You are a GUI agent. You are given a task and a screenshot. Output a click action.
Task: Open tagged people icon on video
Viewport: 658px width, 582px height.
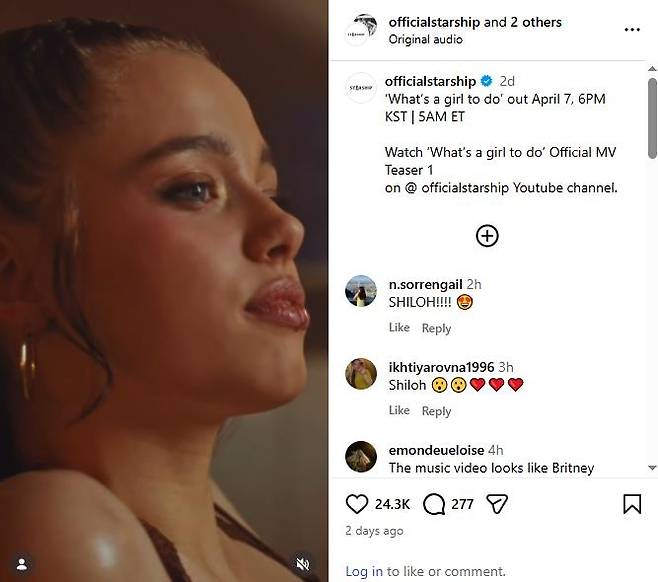click(21, 564)
